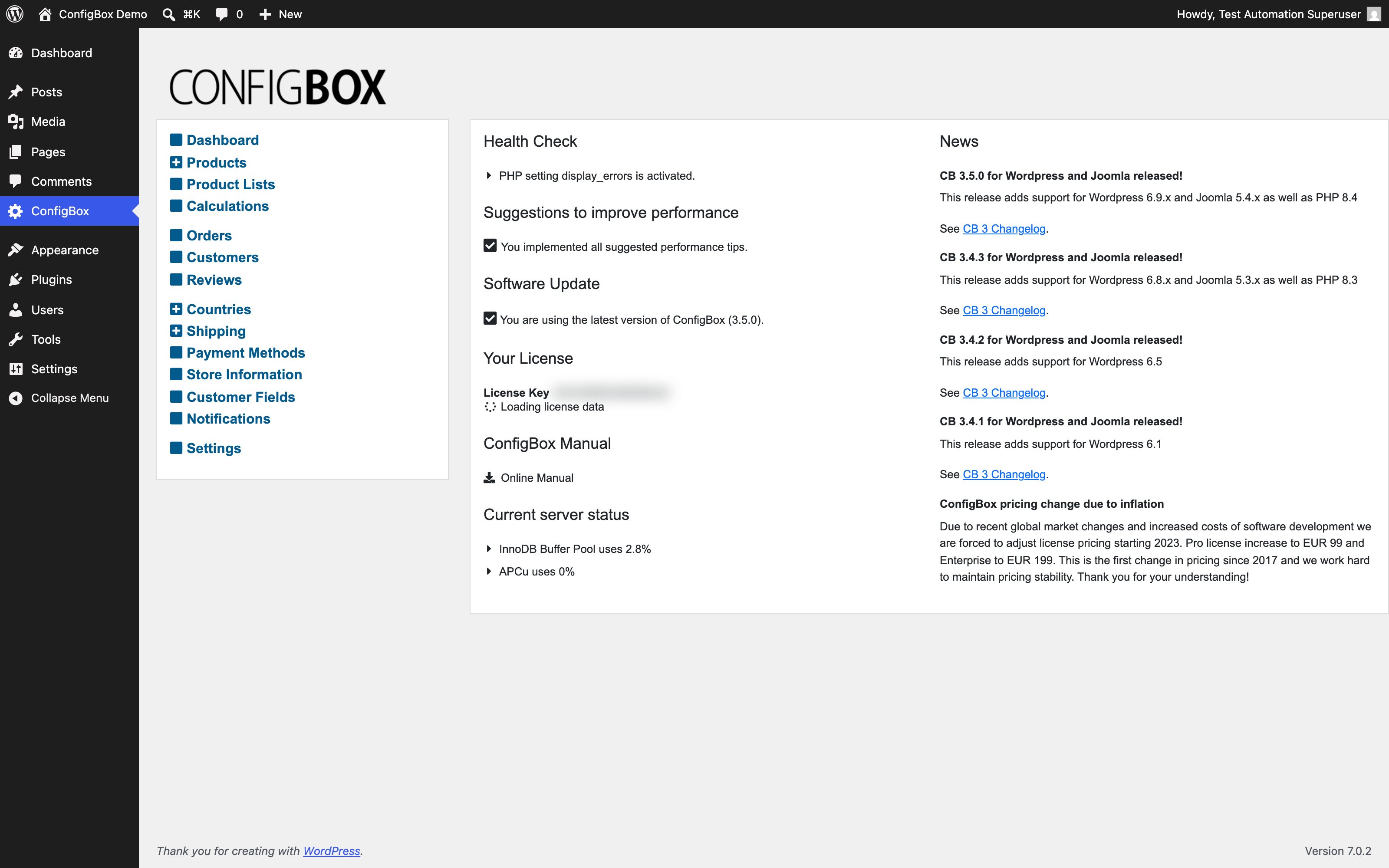Viewport: 1389px width, 868px height.
Task: Click the Collapse Menu arrow icon
Action: (16, 398)
